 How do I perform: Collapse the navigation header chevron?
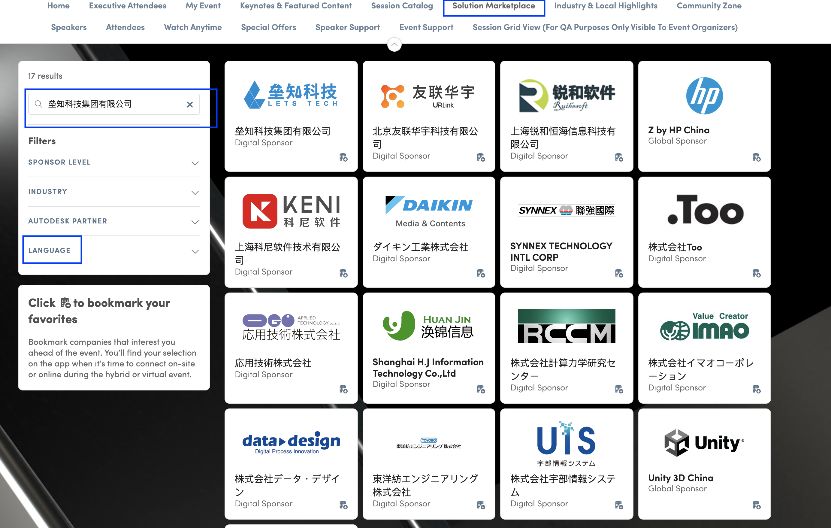394,44
